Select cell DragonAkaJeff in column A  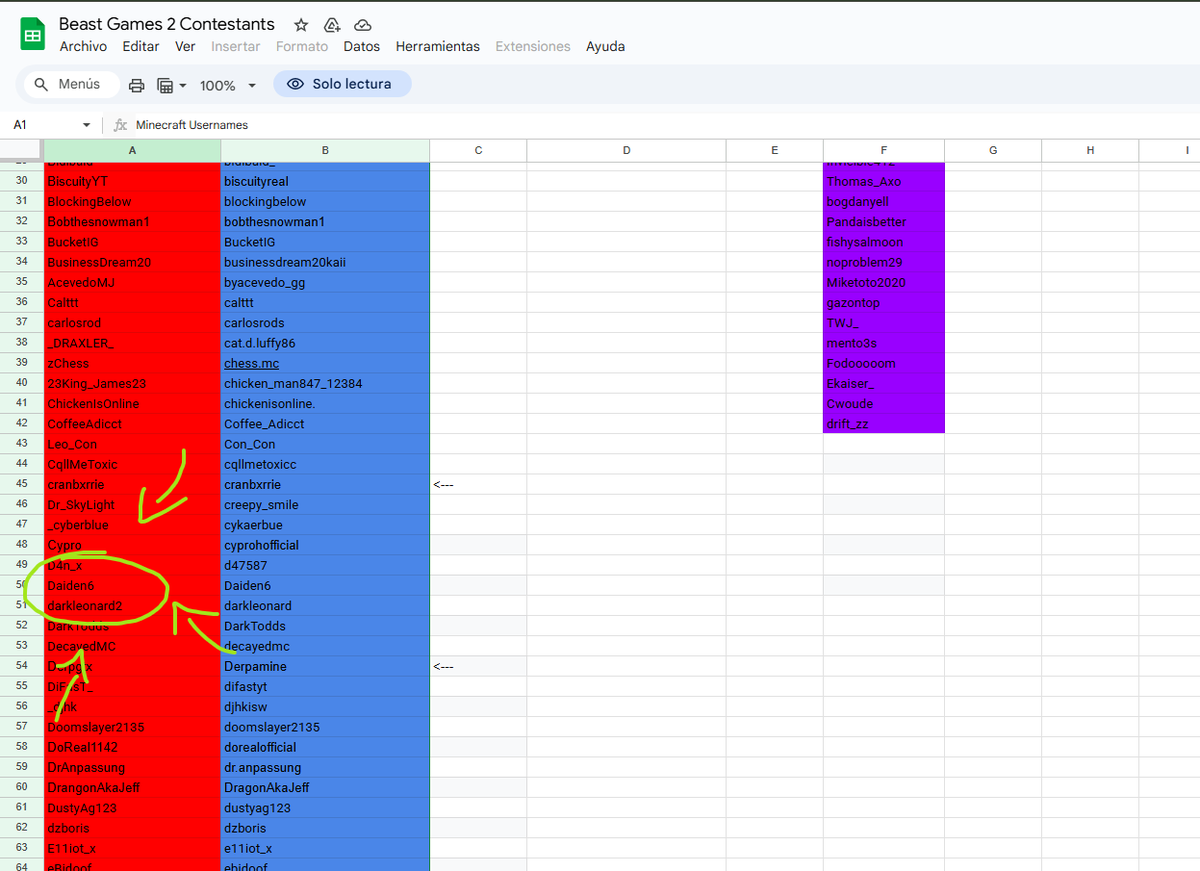pyautogui.click(x=132, y=787)
